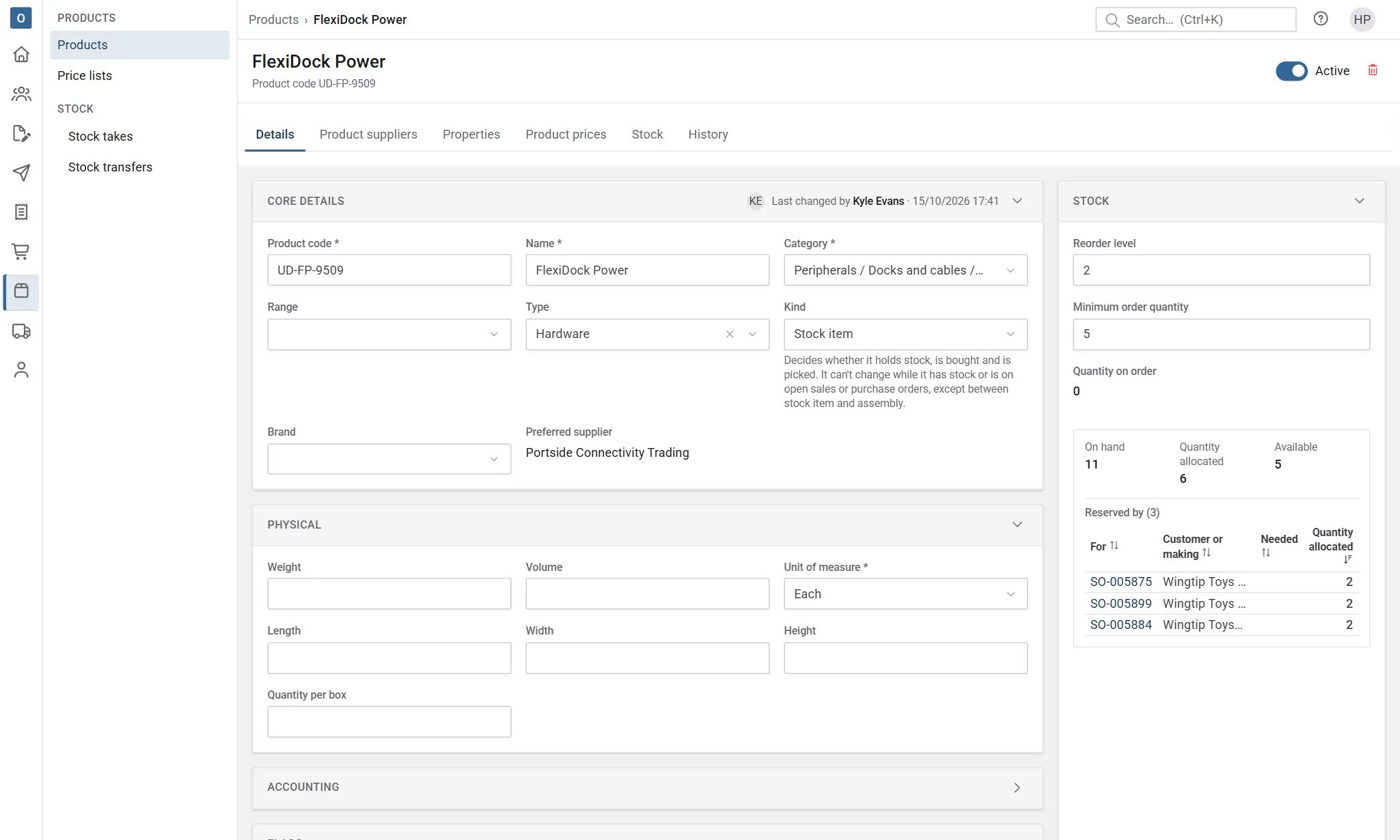Open Unit of measure dropdown
Image resolution: width=1400 pixels, height=840 pixels.
pos(905,594)
